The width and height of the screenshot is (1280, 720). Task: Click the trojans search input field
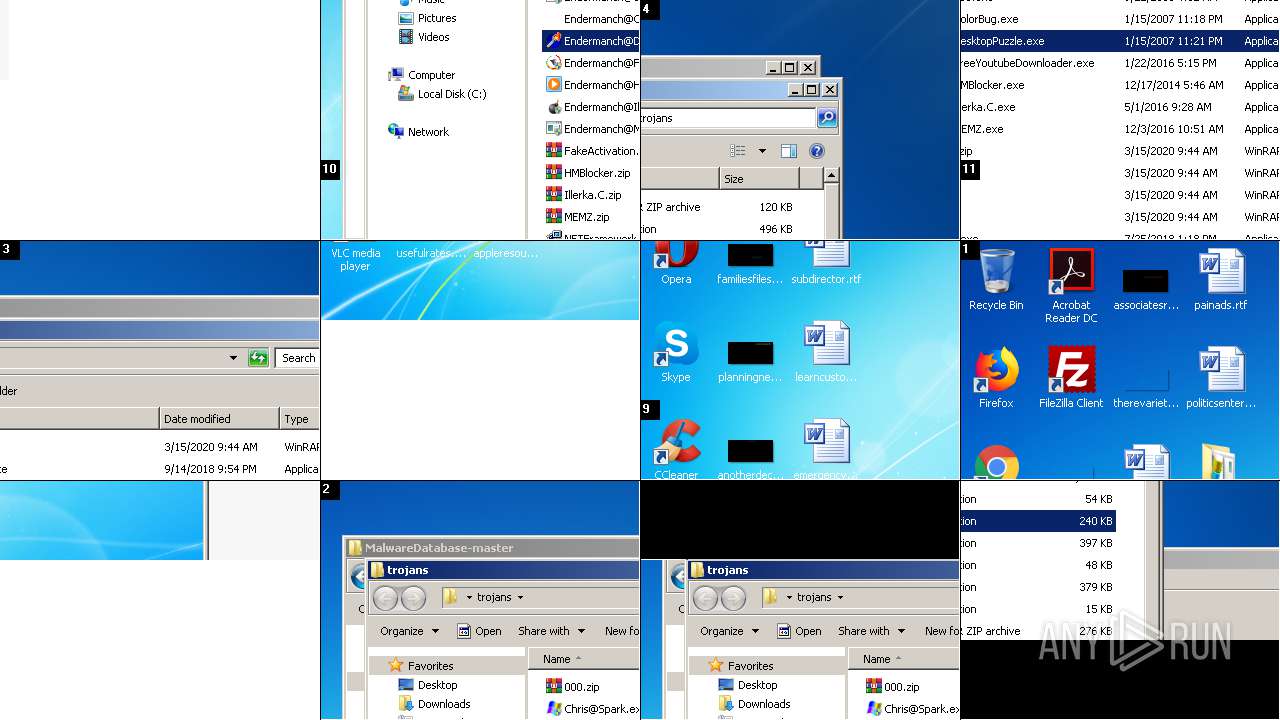728,118
